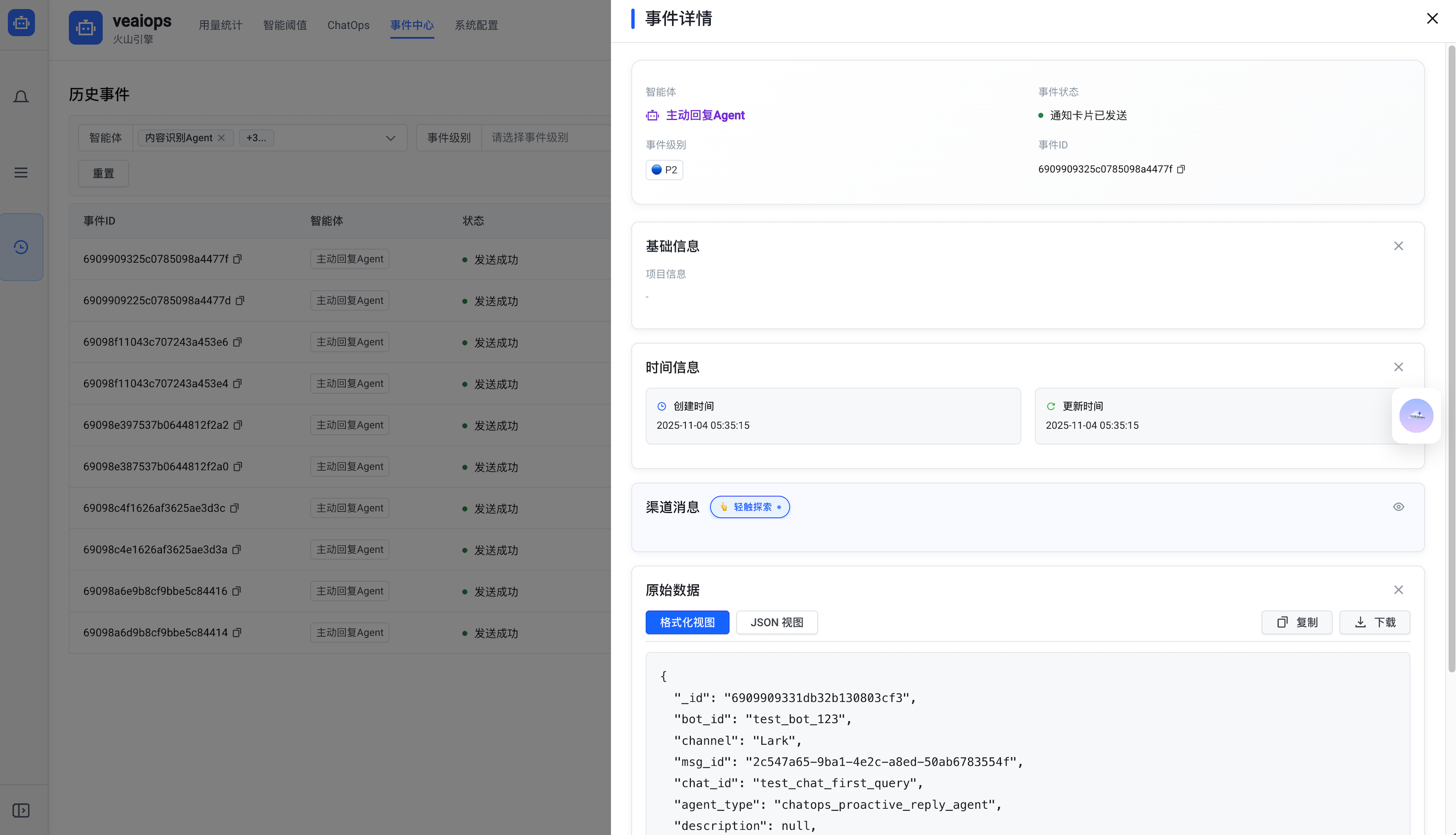Click the P2 event level badge
Screen dimensions: 1456x835
(664, 170)
